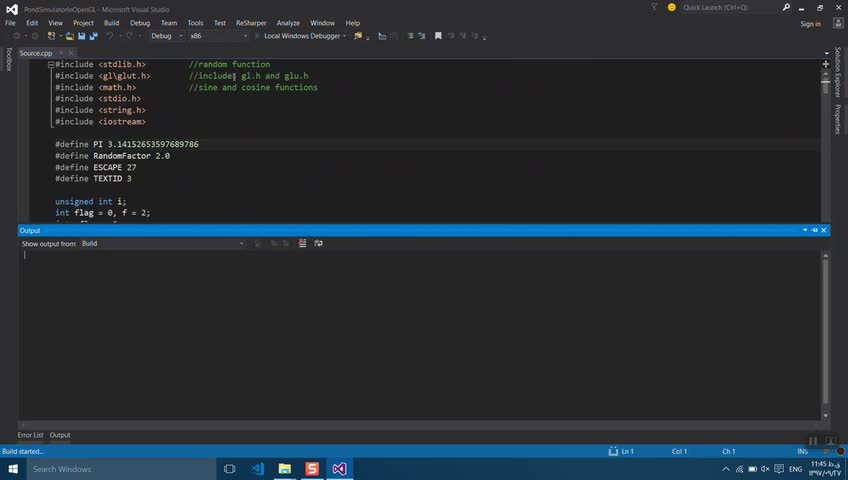Open the Windows Start menu
Image resolution: width=848 pixels, height=480 pixels.
13,469
